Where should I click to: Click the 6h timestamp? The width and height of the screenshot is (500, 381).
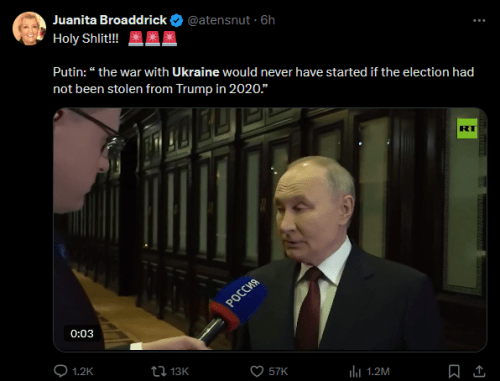(x=268, y=20)
